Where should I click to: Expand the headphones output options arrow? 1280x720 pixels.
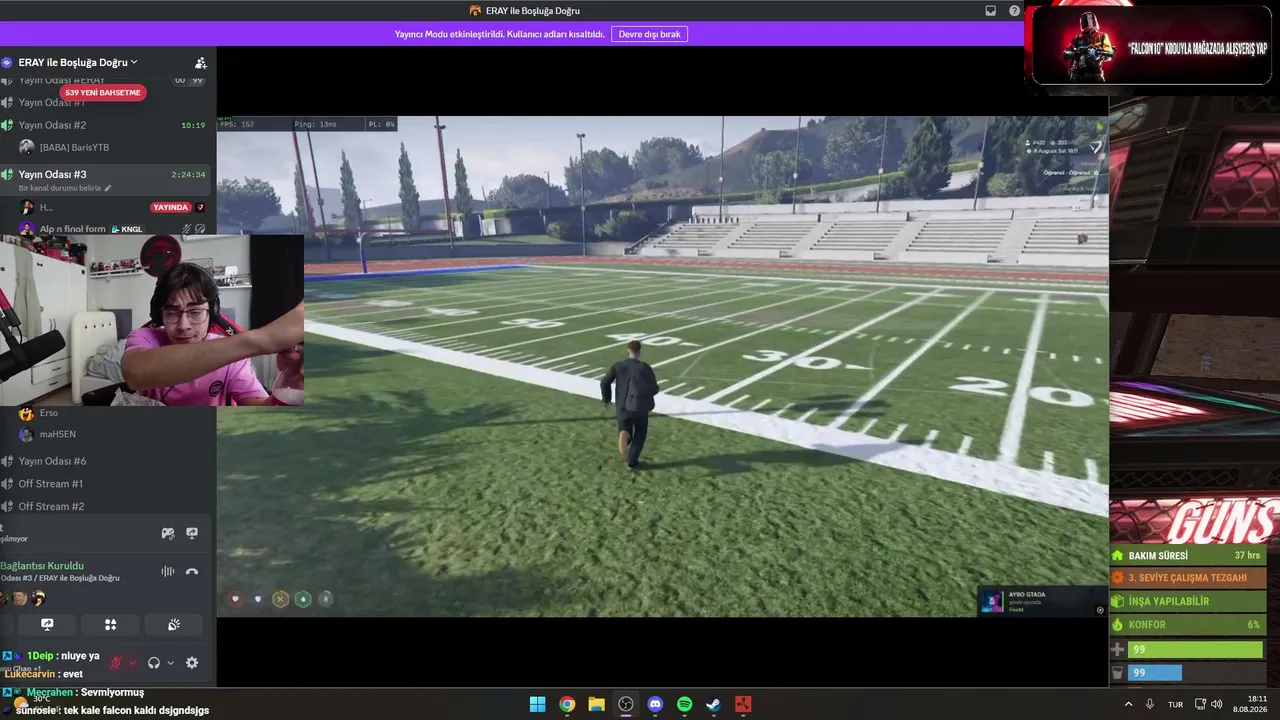[x=170, y=663]
